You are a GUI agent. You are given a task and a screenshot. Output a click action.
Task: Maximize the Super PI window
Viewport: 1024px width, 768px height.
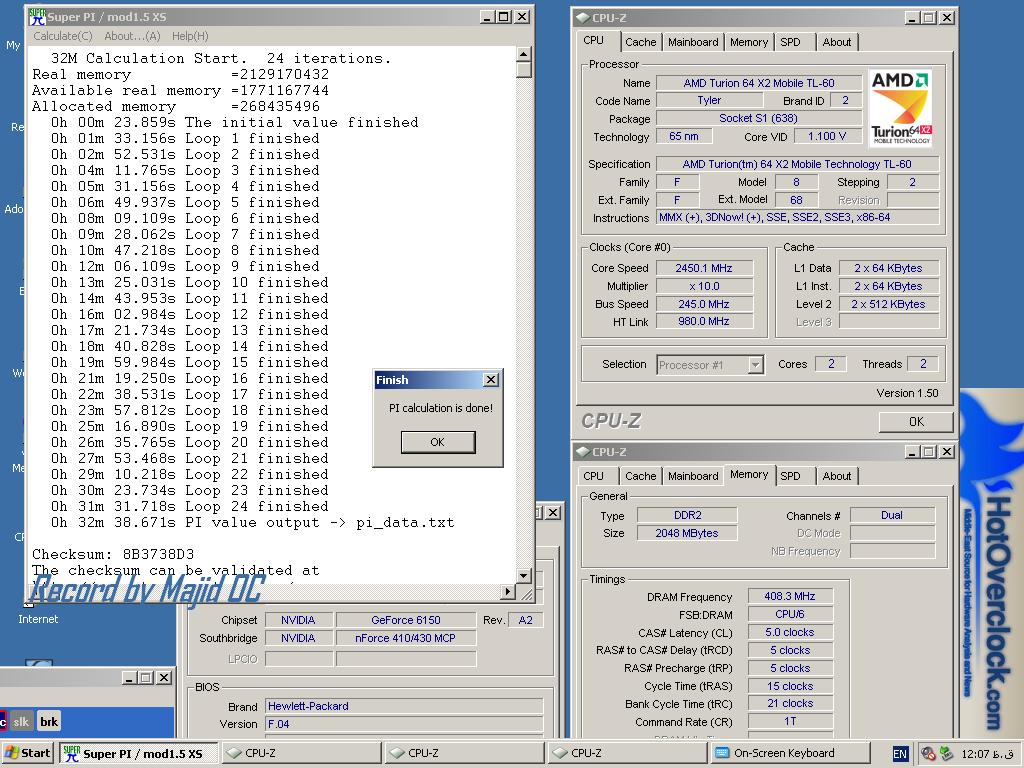click(504, 17)
